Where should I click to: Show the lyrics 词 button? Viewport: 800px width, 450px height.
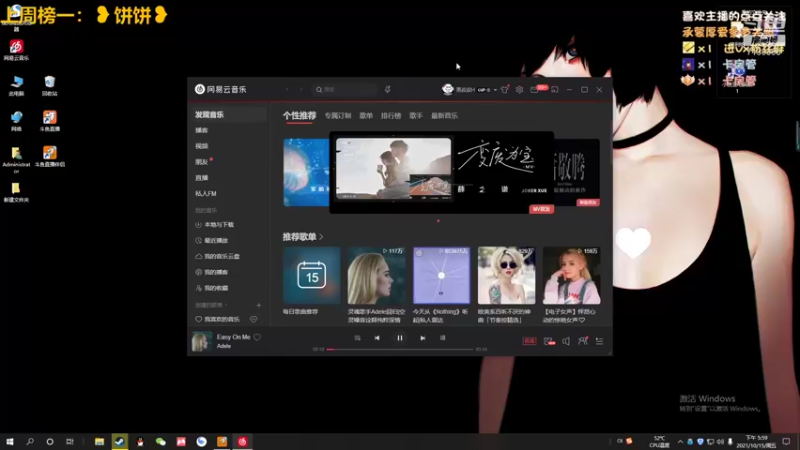[x=442, y=338]
